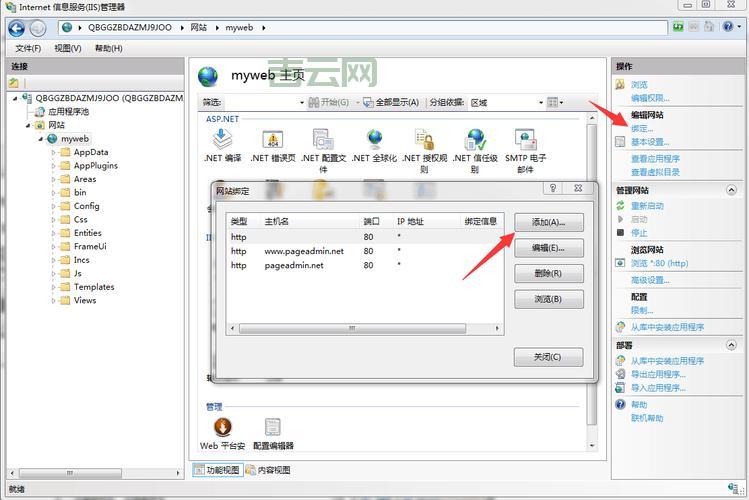Click the 编辑(E)... button

(x=548, y=248)
